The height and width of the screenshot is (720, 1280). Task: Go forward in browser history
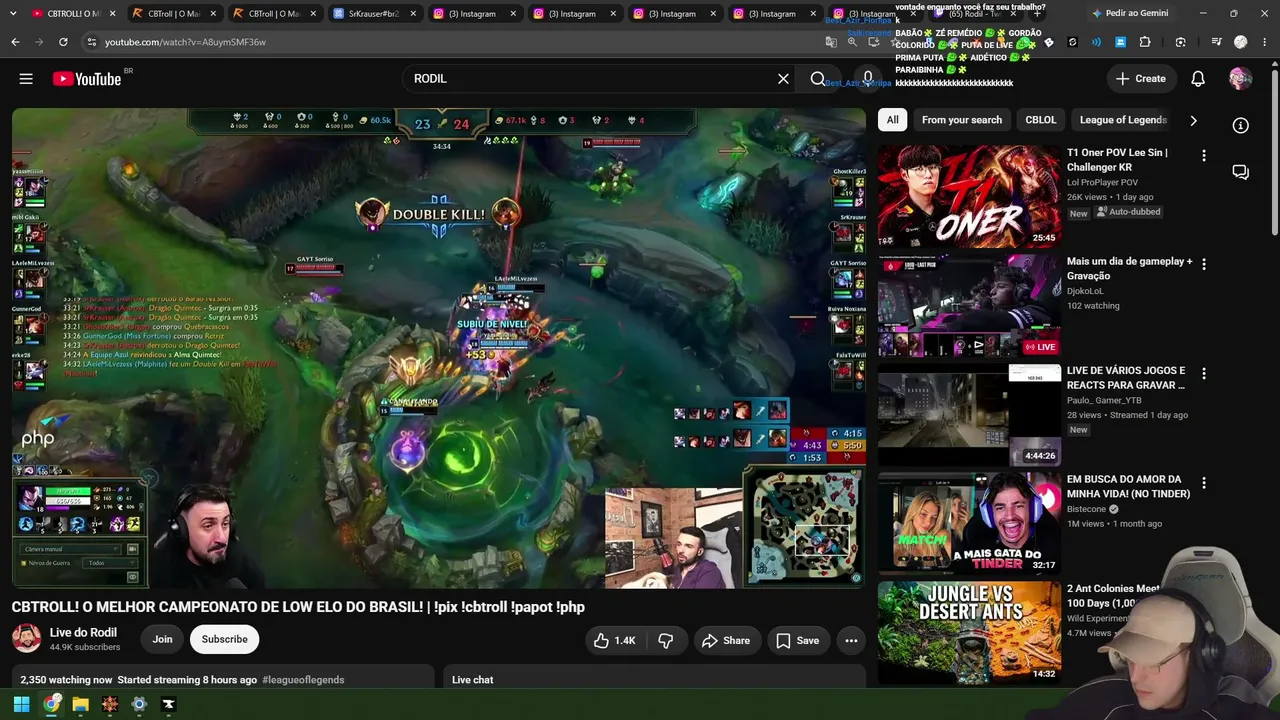click(39, 42)
